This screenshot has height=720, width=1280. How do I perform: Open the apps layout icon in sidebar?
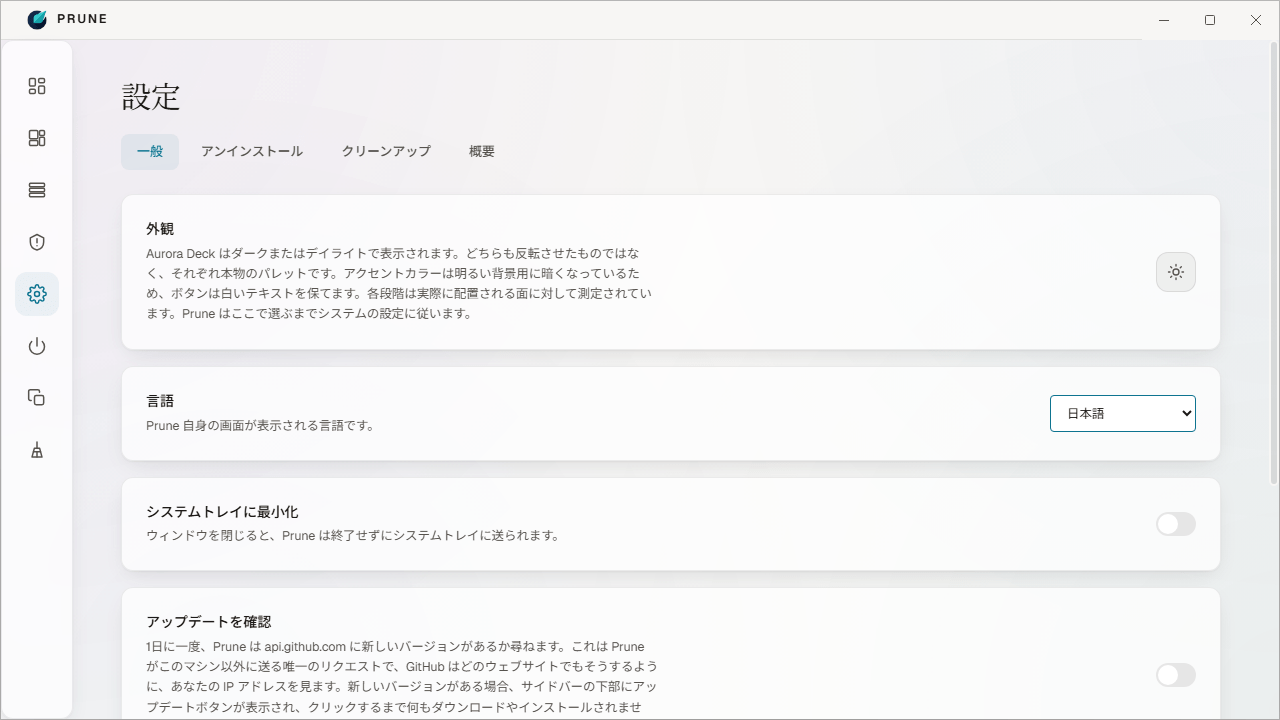pos(37,138)
